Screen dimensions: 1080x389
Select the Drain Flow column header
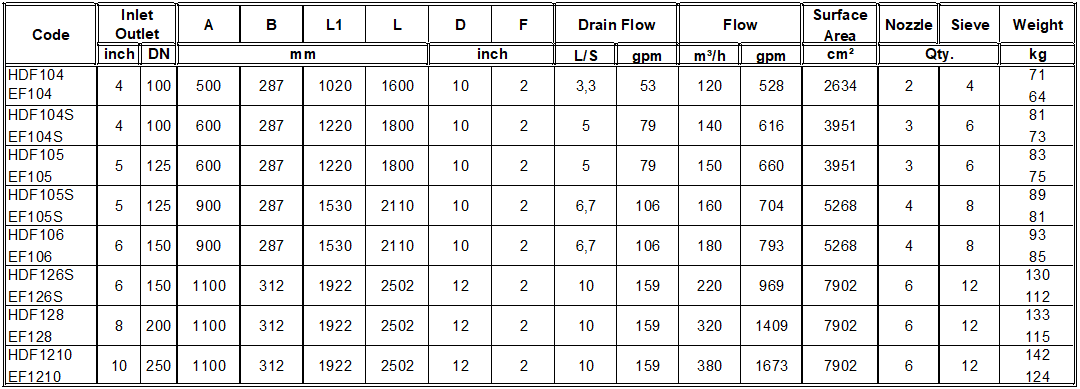[x=616, y=25]
